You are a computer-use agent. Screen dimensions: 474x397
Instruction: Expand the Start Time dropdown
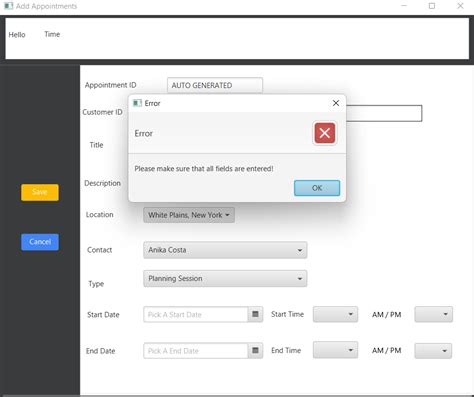coord(335,314)
